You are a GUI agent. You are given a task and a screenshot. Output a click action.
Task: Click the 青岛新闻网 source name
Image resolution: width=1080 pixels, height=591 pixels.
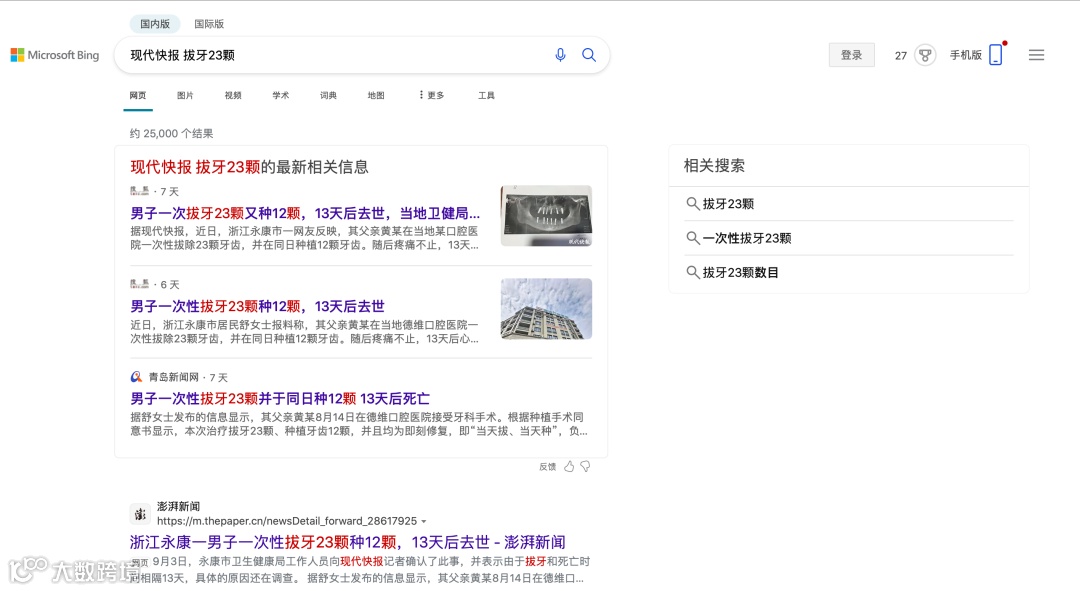[174, 377]
